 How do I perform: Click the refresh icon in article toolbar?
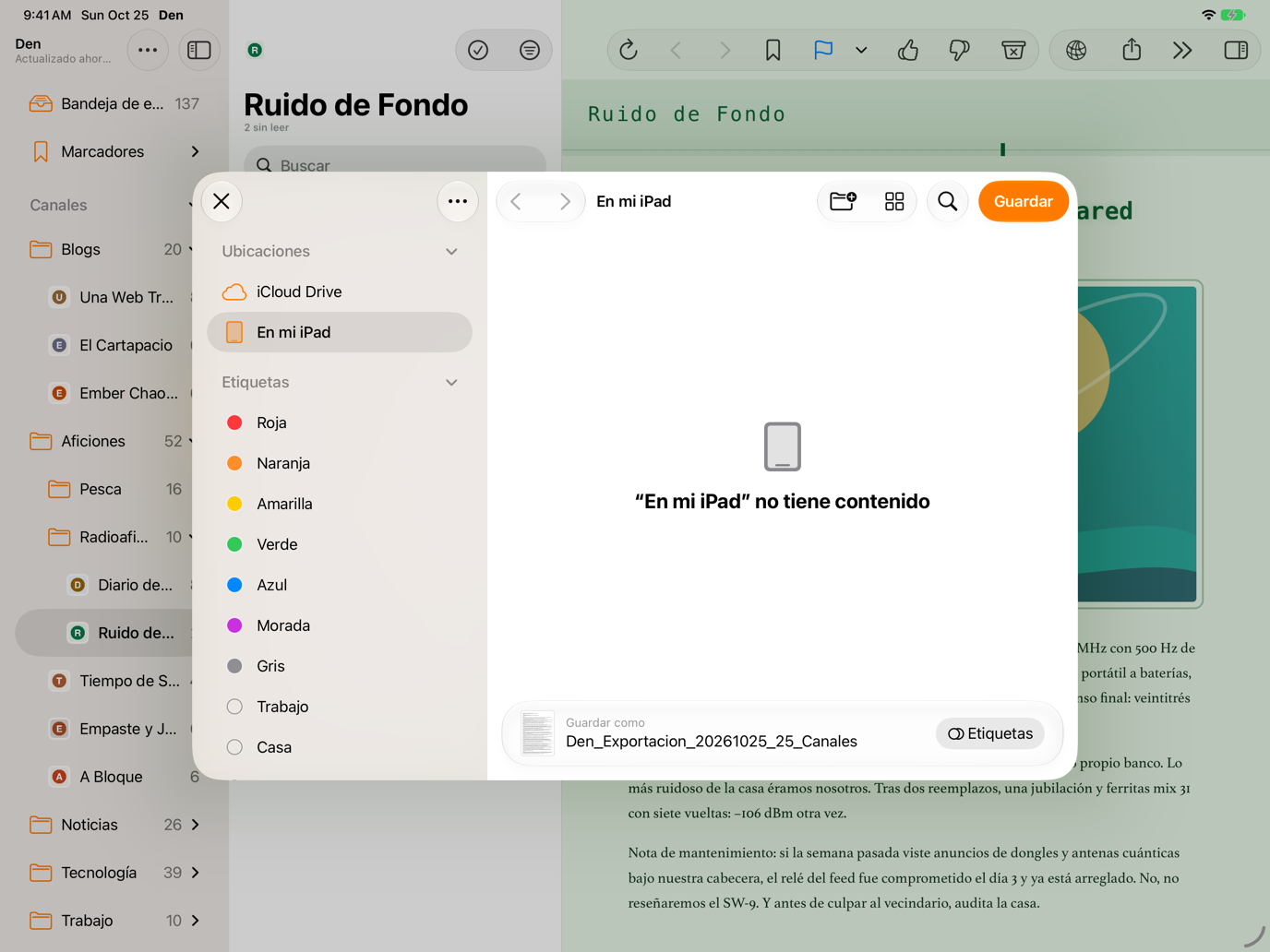pos(629,50)
